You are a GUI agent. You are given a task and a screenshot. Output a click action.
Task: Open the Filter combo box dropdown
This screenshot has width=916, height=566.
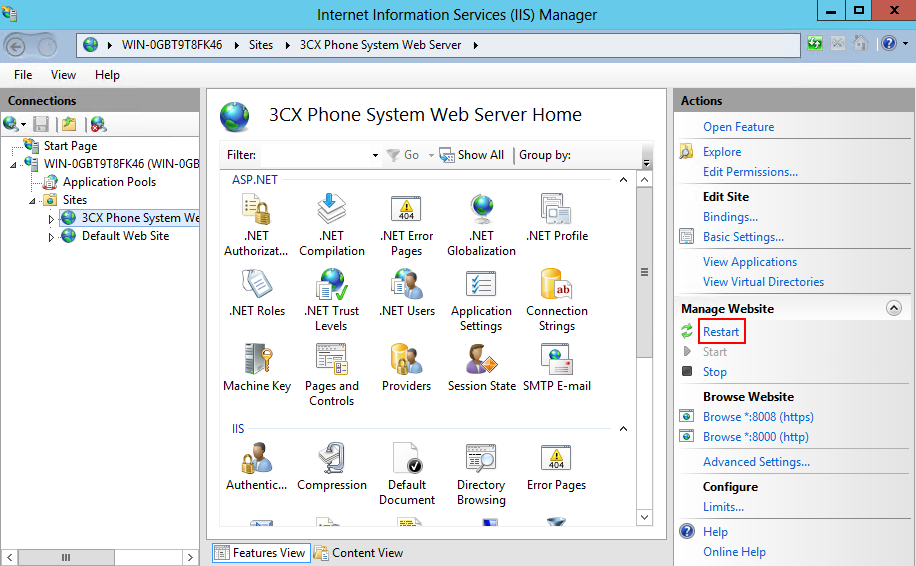pos(375,155)
